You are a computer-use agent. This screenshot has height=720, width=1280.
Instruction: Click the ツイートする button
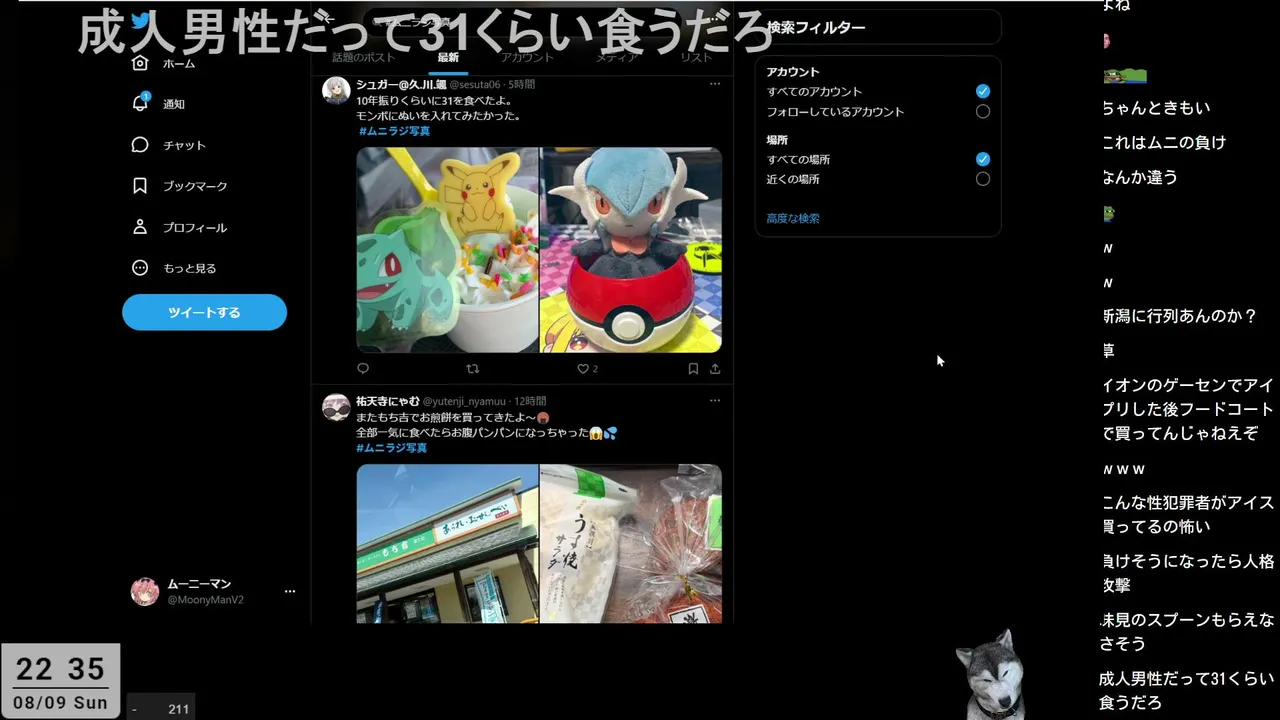[x=204, y=312]
